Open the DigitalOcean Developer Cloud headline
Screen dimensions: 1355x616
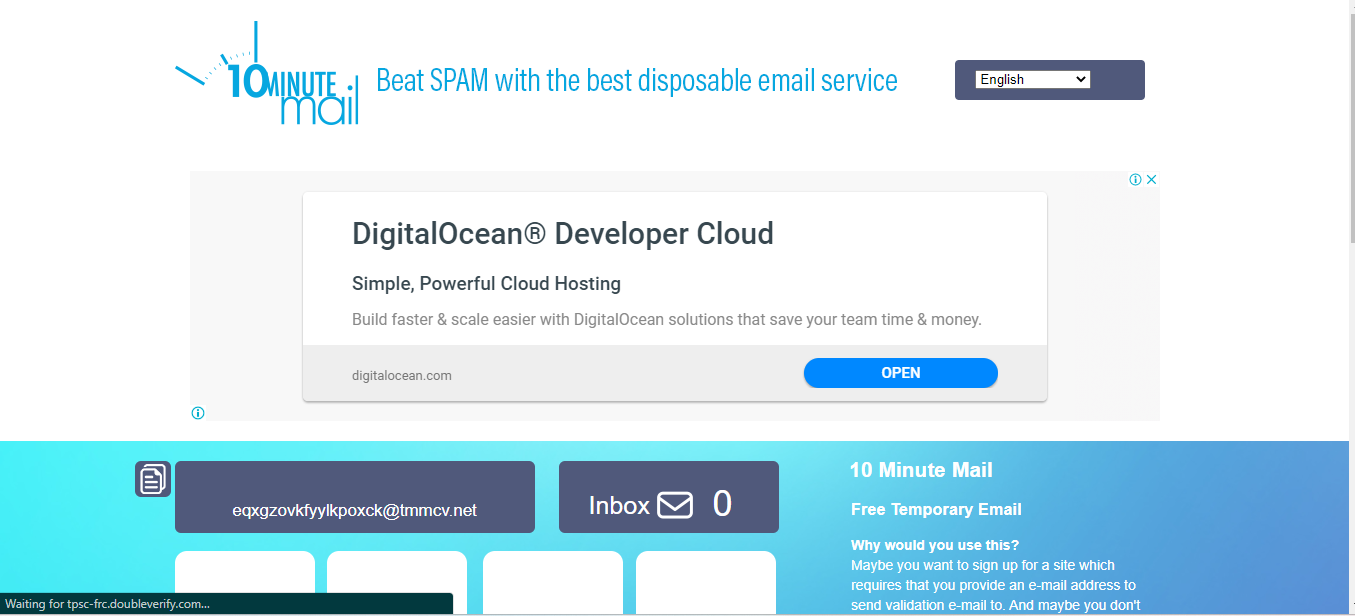tap(563, 234)
